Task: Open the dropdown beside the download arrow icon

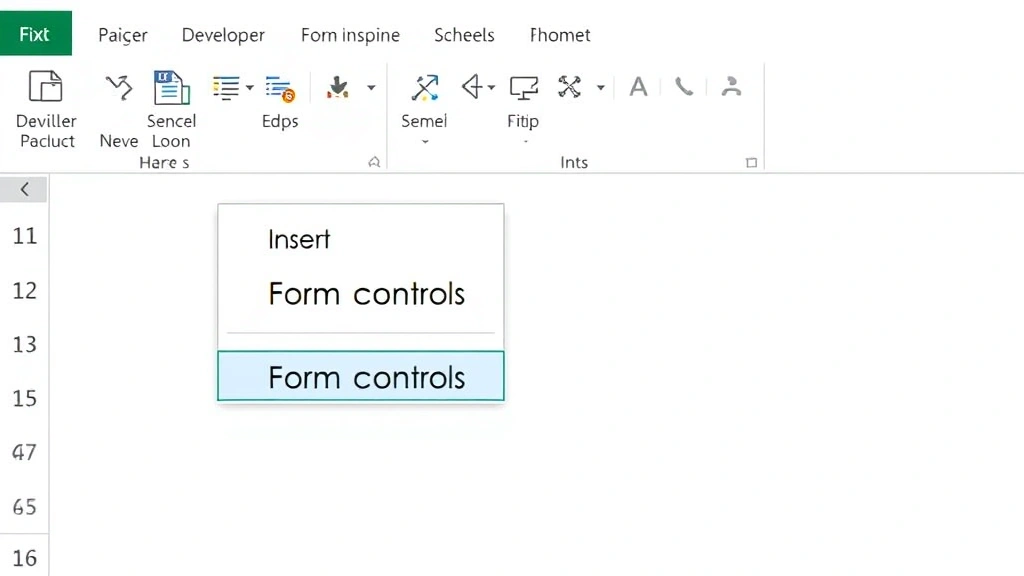Action: click(x=370, y=87)
